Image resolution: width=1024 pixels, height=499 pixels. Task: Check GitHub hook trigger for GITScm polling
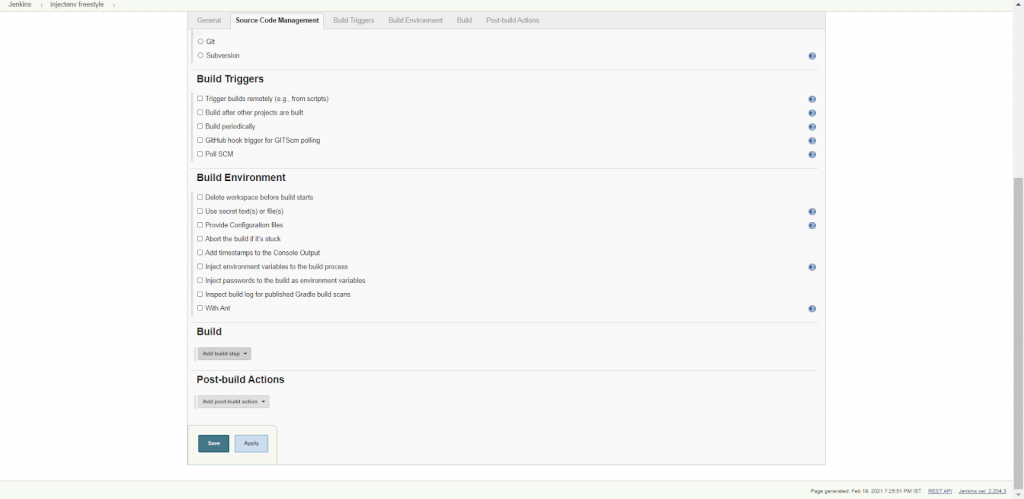coord(200,140)
